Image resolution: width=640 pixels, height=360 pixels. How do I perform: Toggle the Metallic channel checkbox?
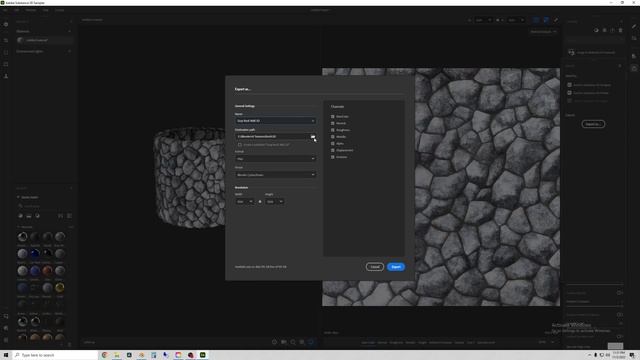333,137
